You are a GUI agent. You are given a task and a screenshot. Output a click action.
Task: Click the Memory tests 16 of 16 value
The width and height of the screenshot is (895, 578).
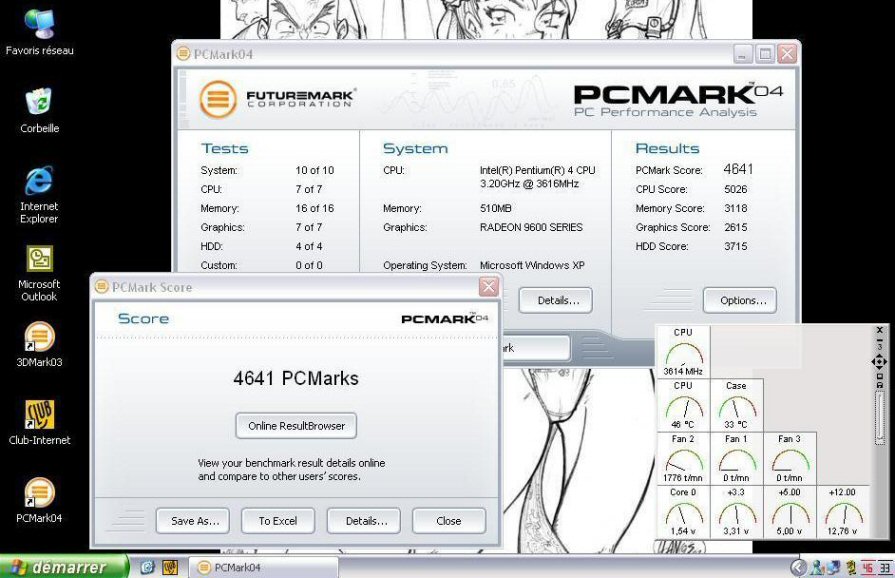[x=315, y=208]
